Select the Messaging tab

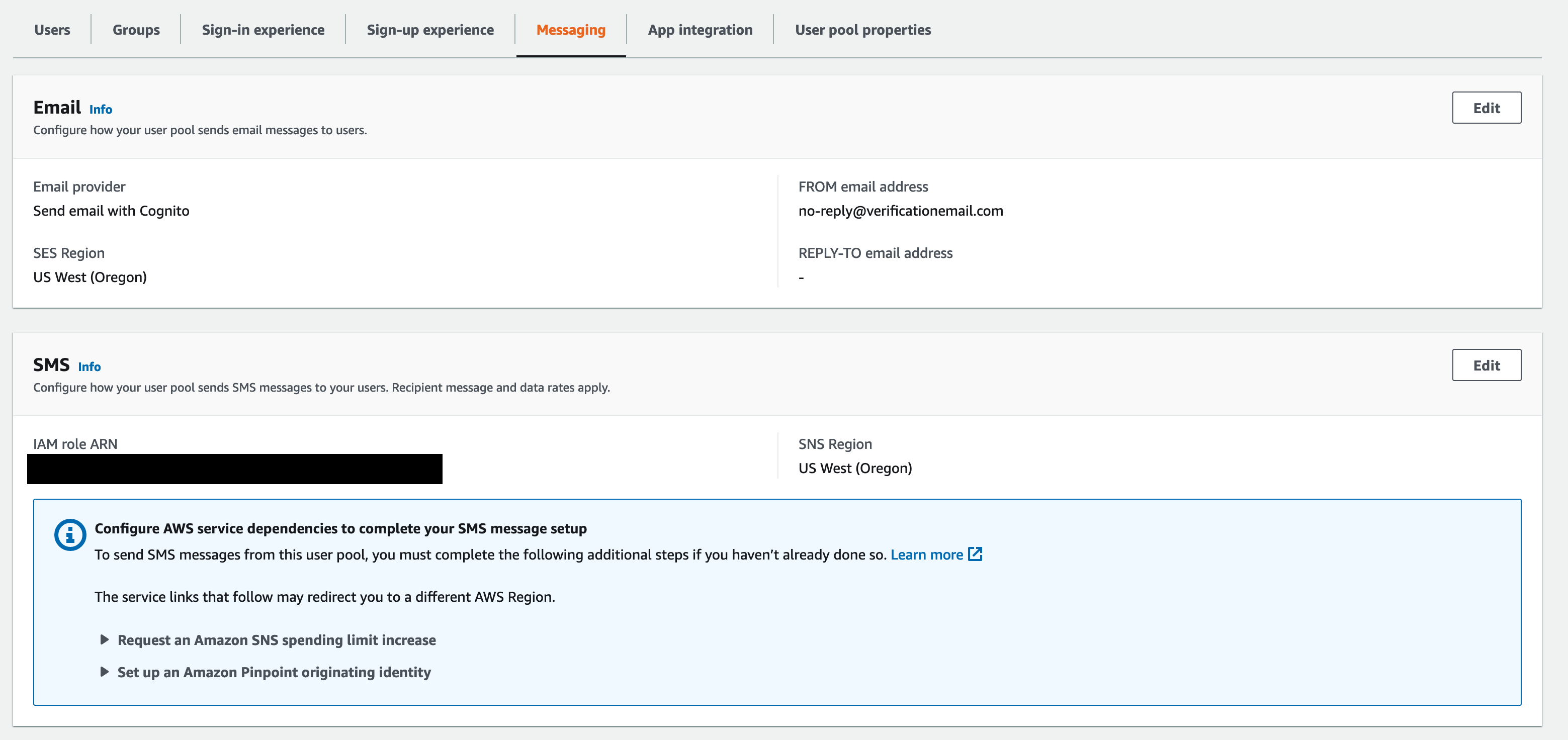pos(570,29)
